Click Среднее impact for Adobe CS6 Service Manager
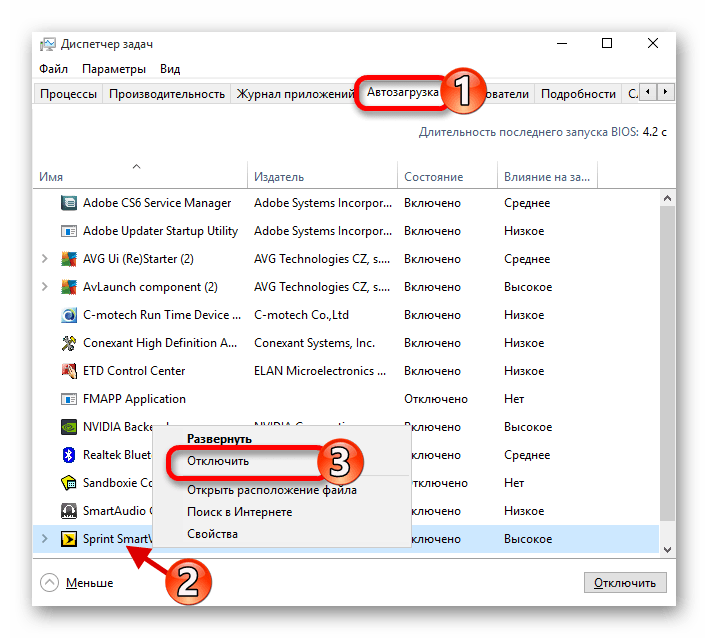The width and height of the screenshot is (708, 638). tap(527, 203)
